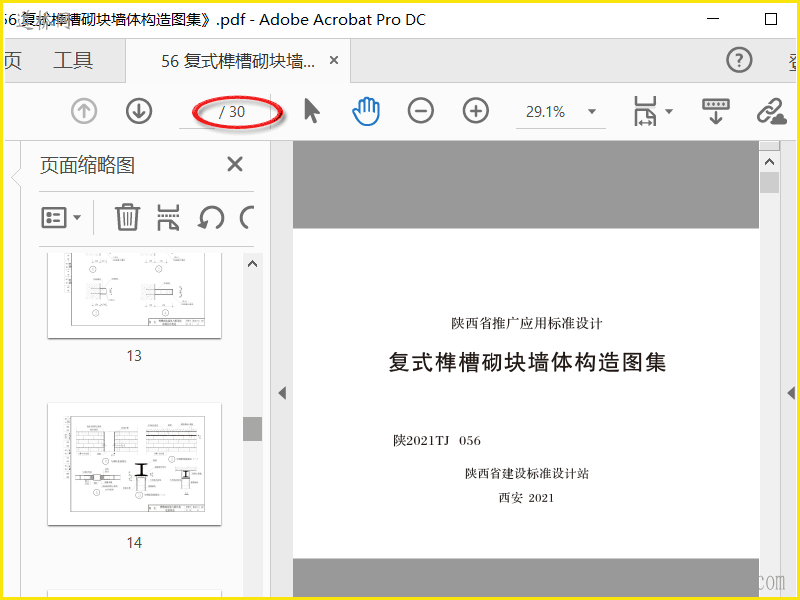Screen dimensions: 800x600
Task: Go to next page with down arrow
Action: (139, 111)
